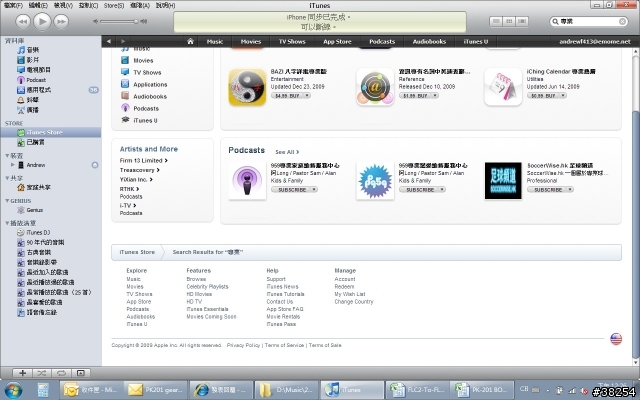The width and height of the screenshot is (640, 400).
Task: Create a new playlist with plus button
Action: (22, 373)
